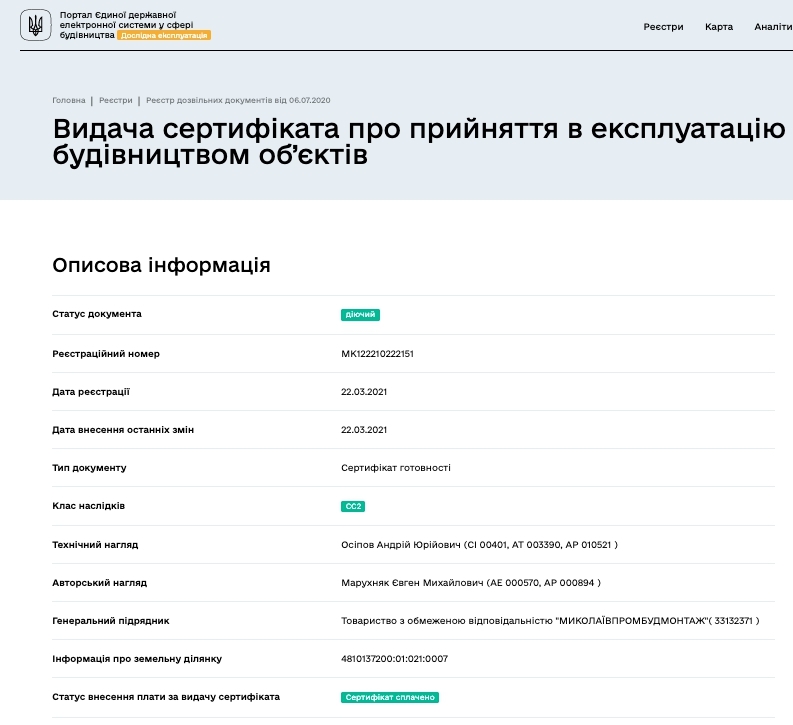
Task: Open the portal title link in the header
Action: click(126, 25)
